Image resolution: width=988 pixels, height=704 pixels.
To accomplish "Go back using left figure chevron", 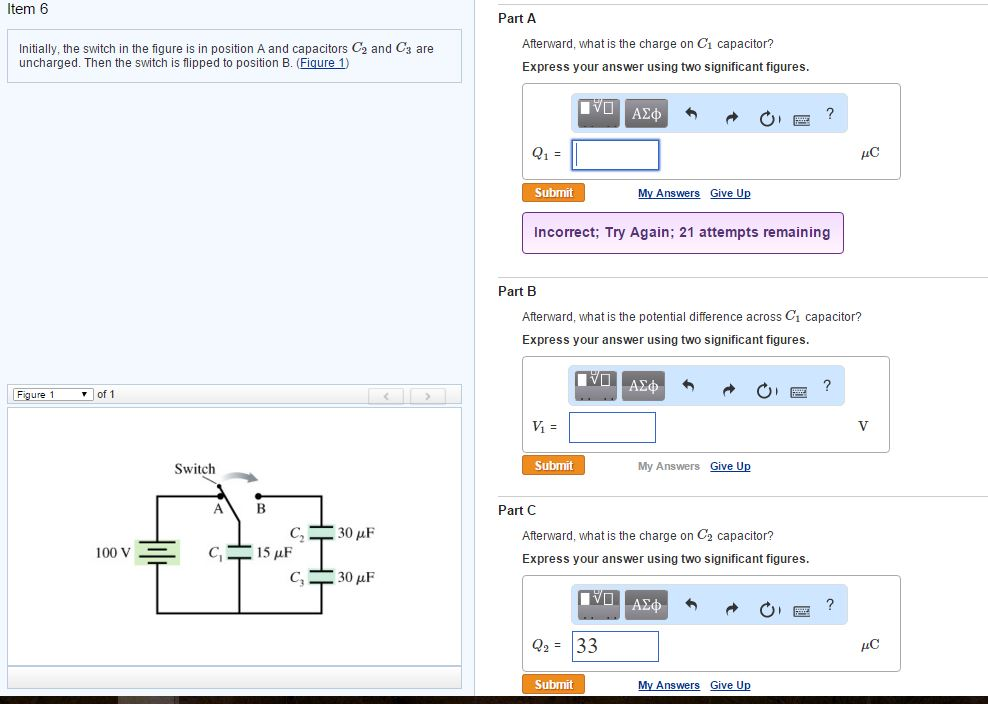I will (x=386, y=395).
